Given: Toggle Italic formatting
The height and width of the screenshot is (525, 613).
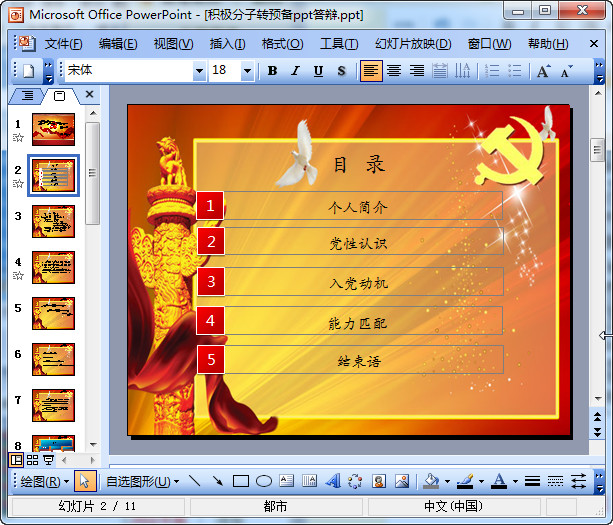Looking at the screenshot, I should (x=296, y=71).
